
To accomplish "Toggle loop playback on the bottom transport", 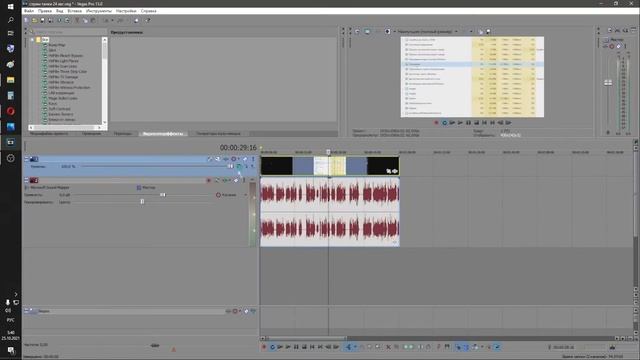I will [x=272, y=347].
